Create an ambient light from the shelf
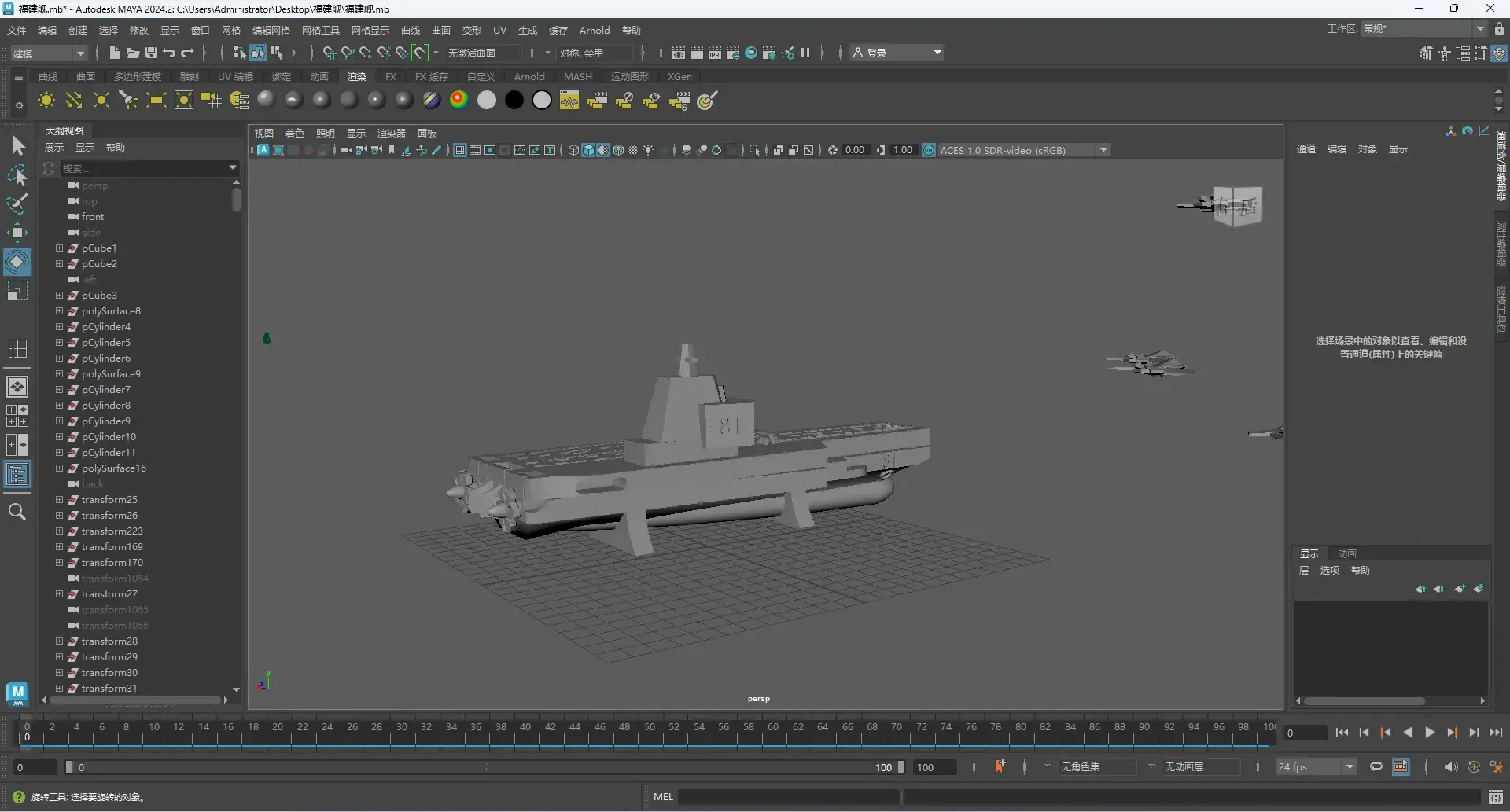 [x=46, y=101]
